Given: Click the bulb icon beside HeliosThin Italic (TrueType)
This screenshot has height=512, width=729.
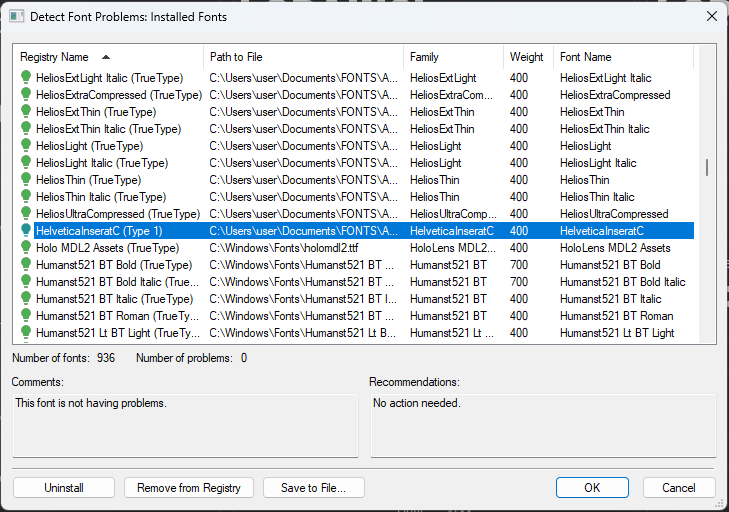Looking at the screenshot, I should pyautogui.click(x=26, y=196).
